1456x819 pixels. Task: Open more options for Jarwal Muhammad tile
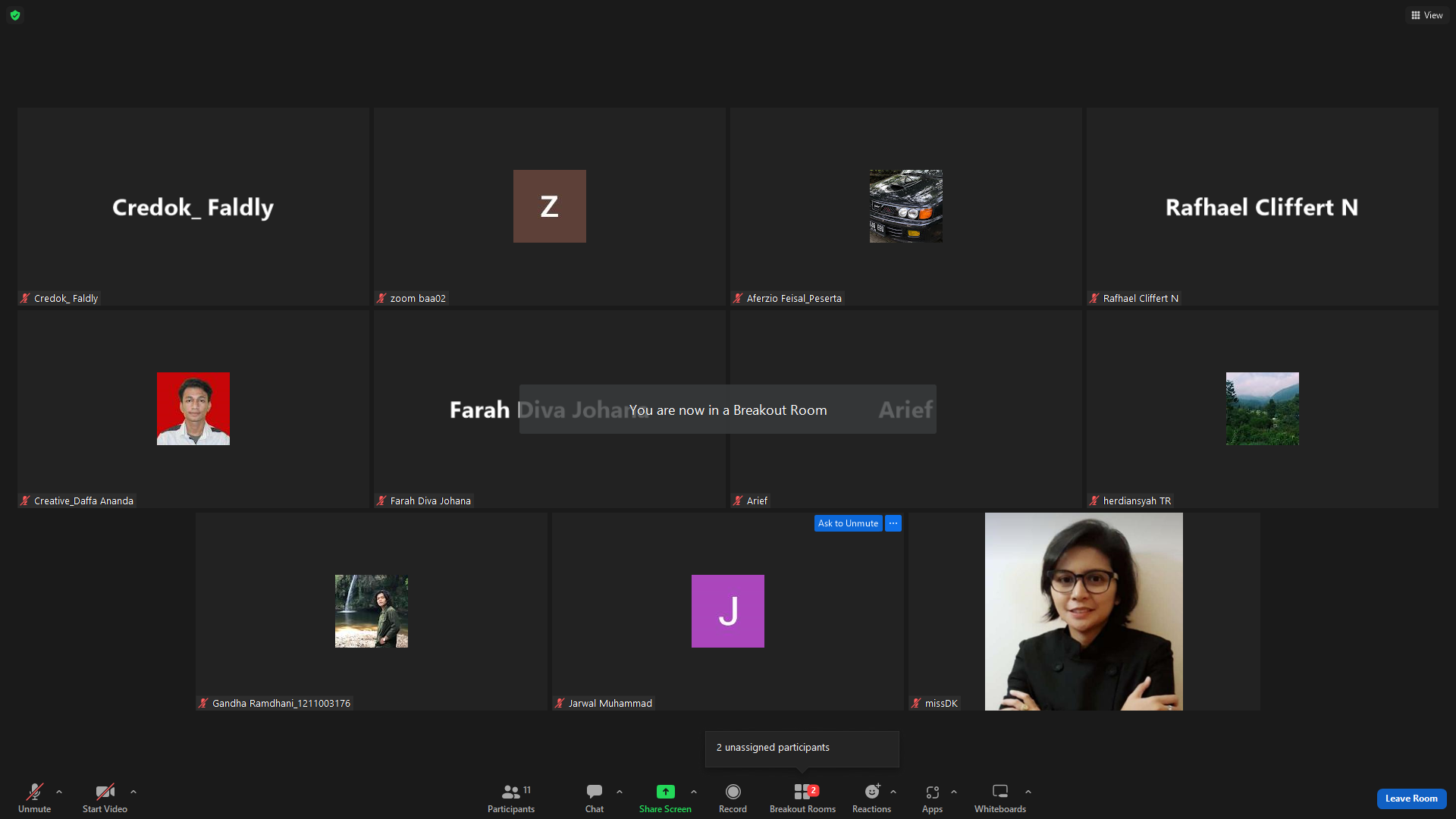pos(893,523)
